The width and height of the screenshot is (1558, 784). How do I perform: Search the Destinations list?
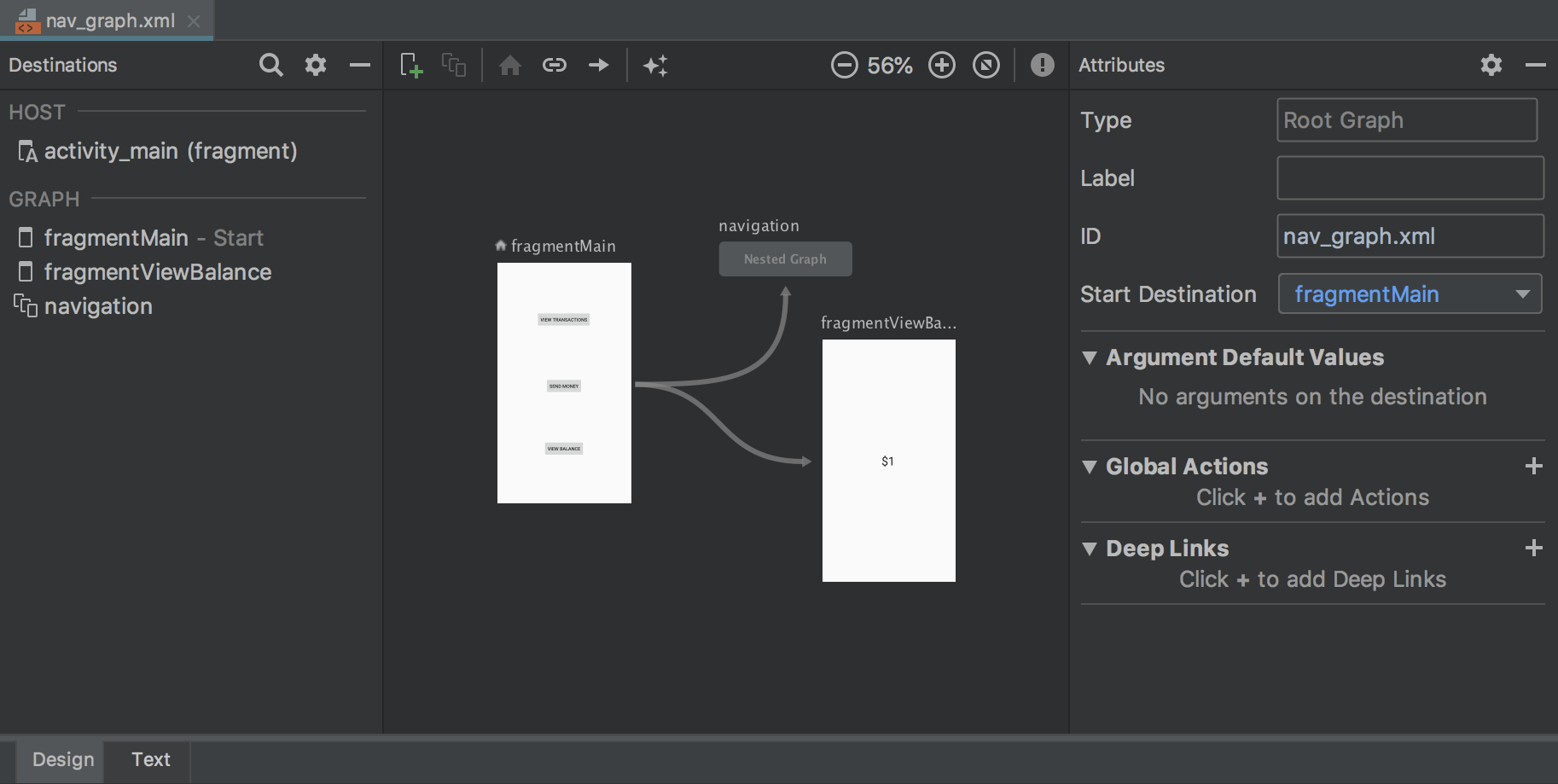tap(270, 65)
